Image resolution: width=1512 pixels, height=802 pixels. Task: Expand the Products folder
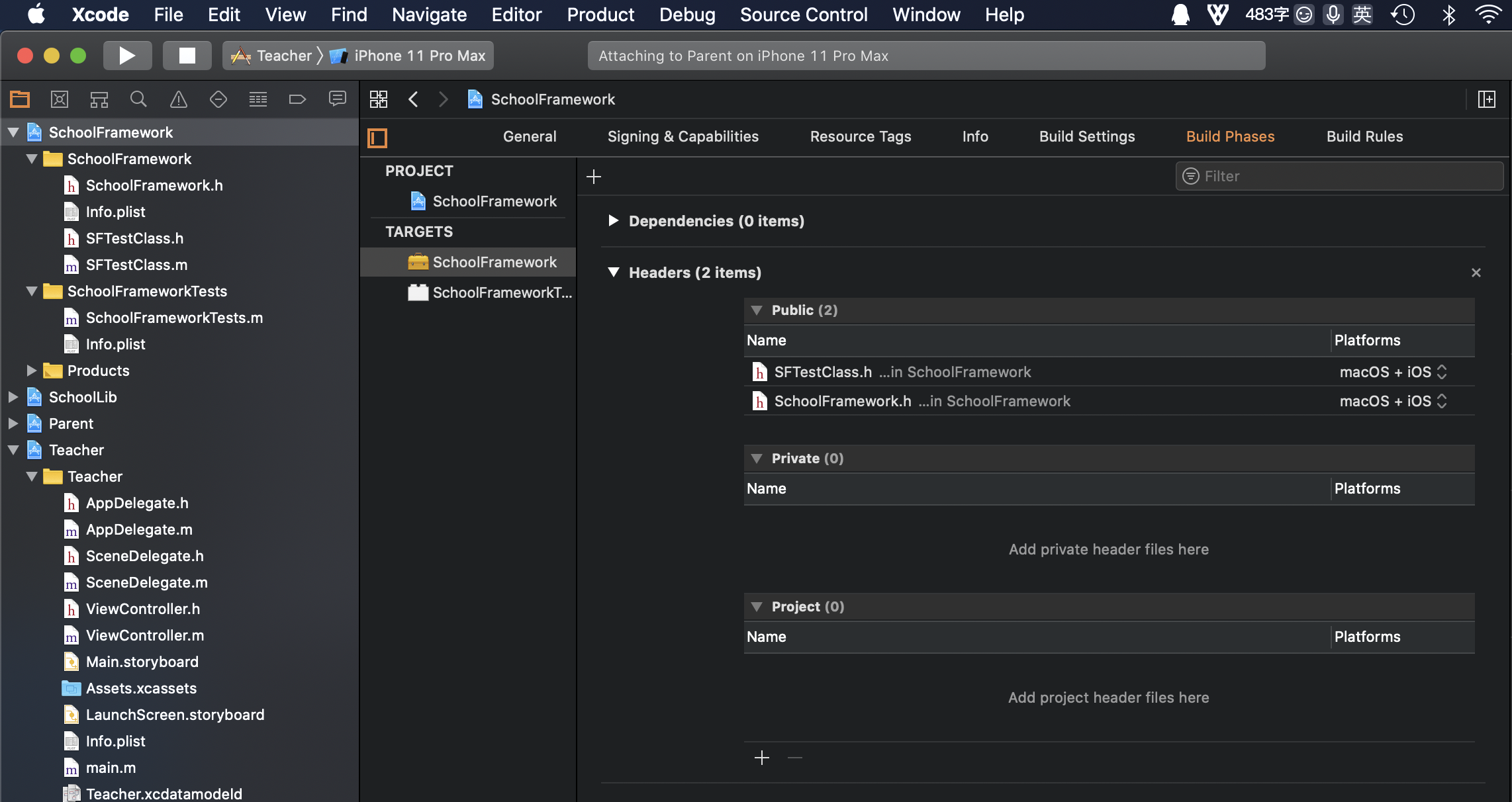click(x=32, y=371)
